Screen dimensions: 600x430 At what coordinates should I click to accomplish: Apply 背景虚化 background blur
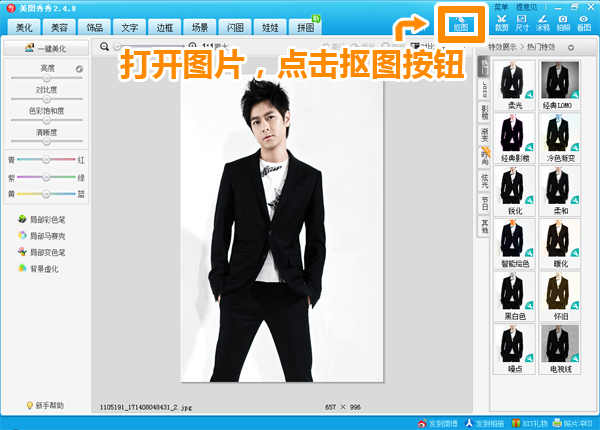38,269
